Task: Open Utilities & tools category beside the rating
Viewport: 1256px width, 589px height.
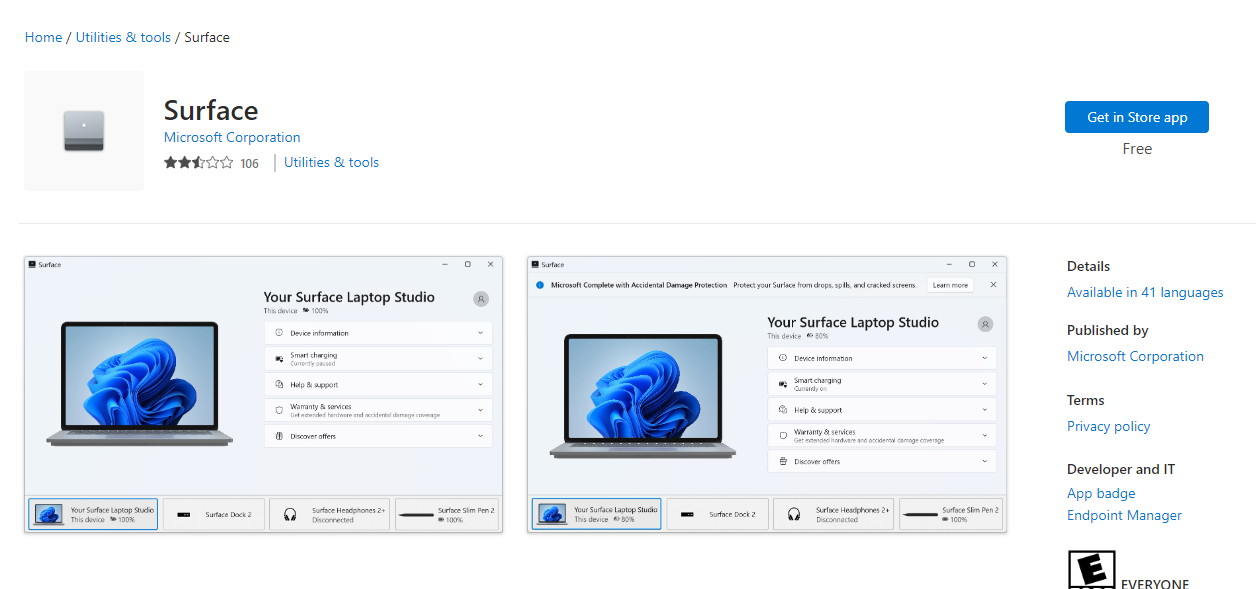Action: coord(331,162)
